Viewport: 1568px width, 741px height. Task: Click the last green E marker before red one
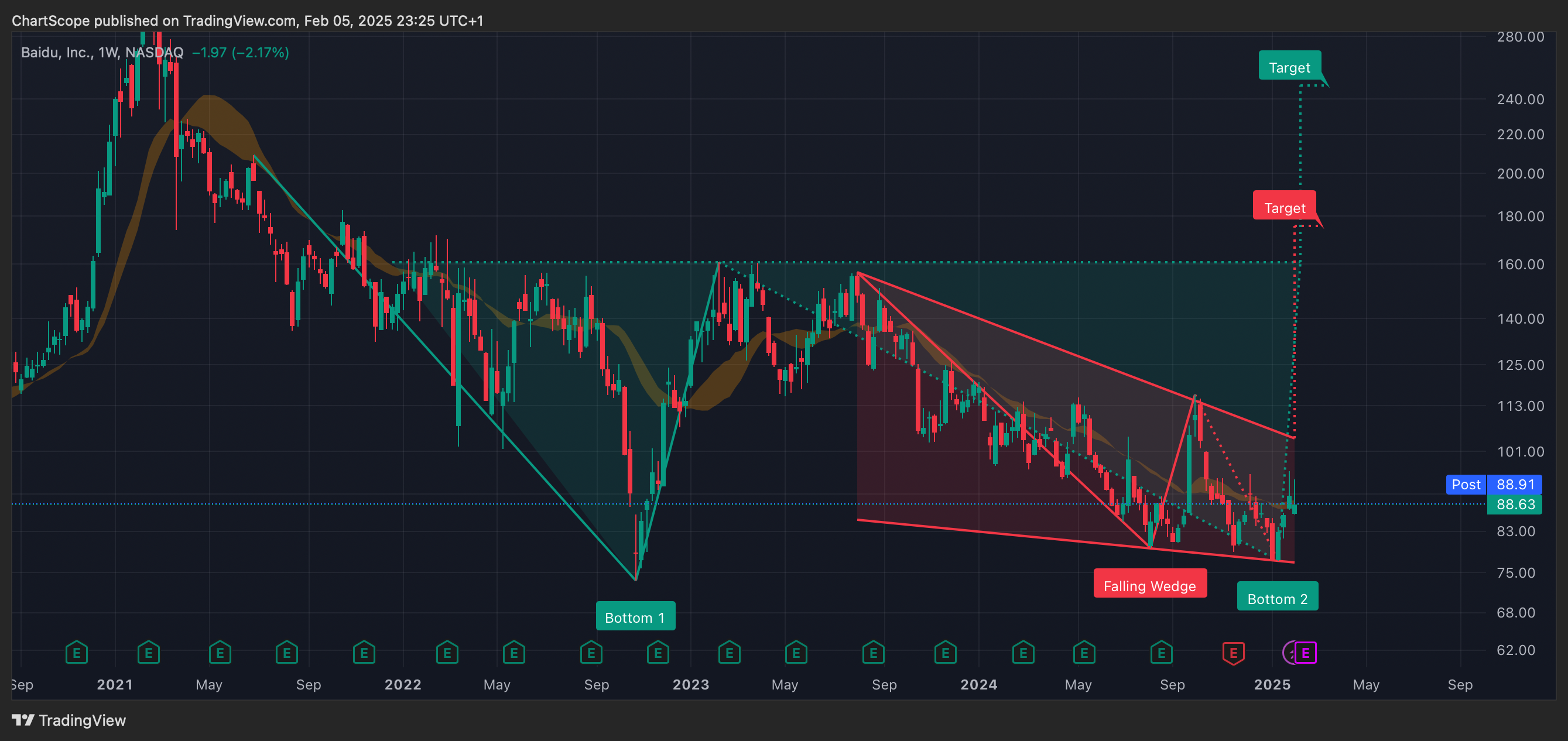click(x=1162, y=653)
